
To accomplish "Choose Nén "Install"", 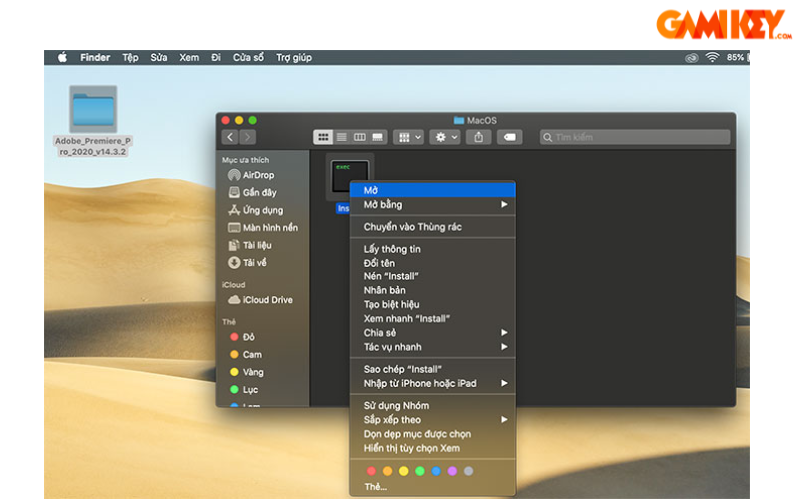I will [433, 277].
